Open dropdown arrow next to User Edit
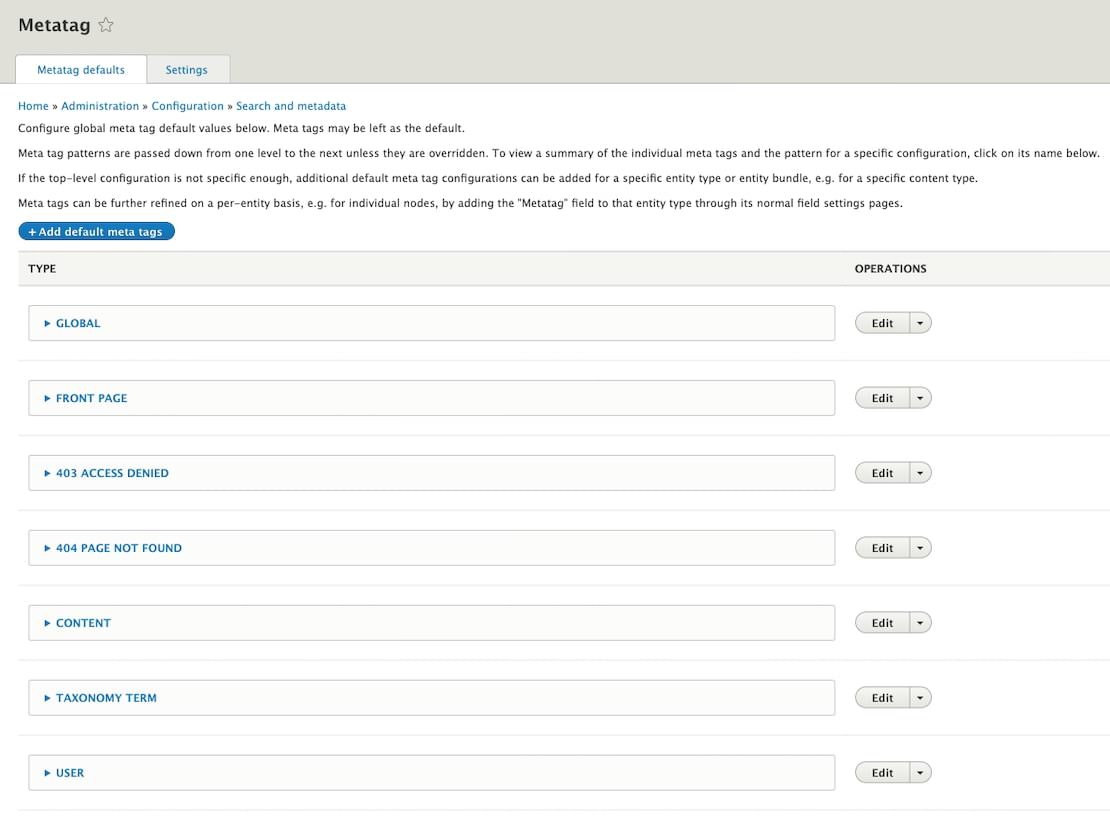This screenshot has height=822, width=1110. [920, 774]
